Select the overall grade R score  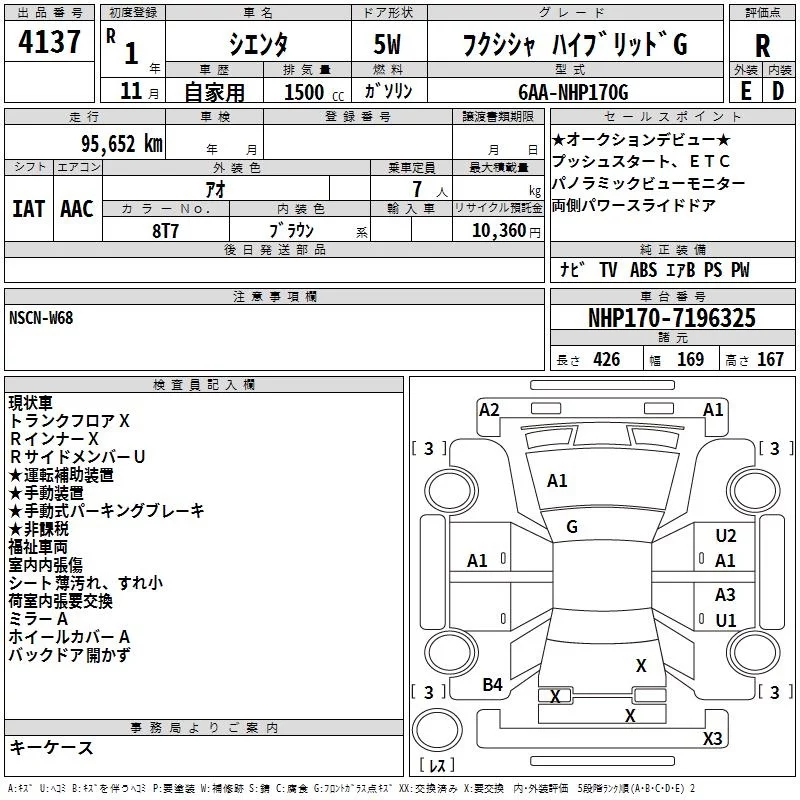pos(762,45)
